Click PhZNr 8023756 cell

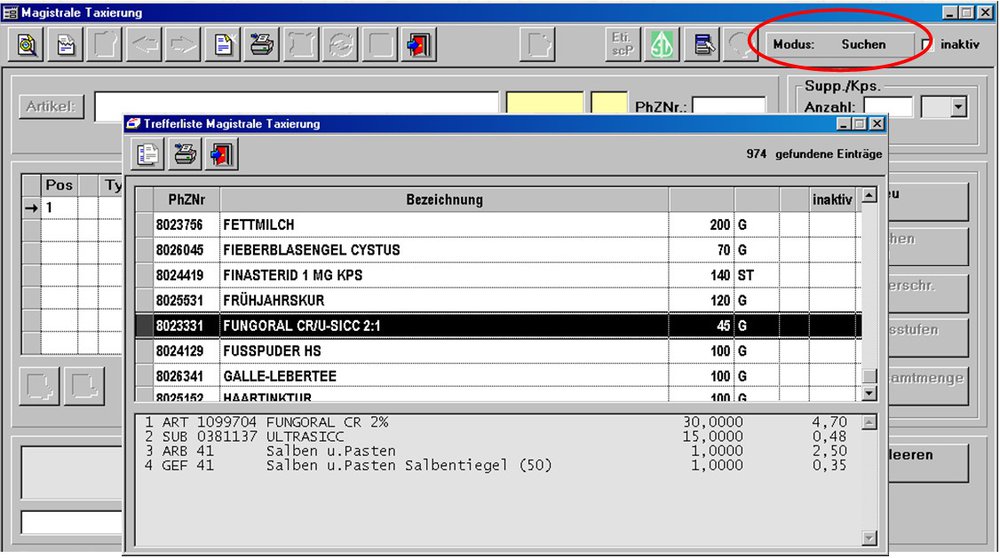click(x=186, y=224)
